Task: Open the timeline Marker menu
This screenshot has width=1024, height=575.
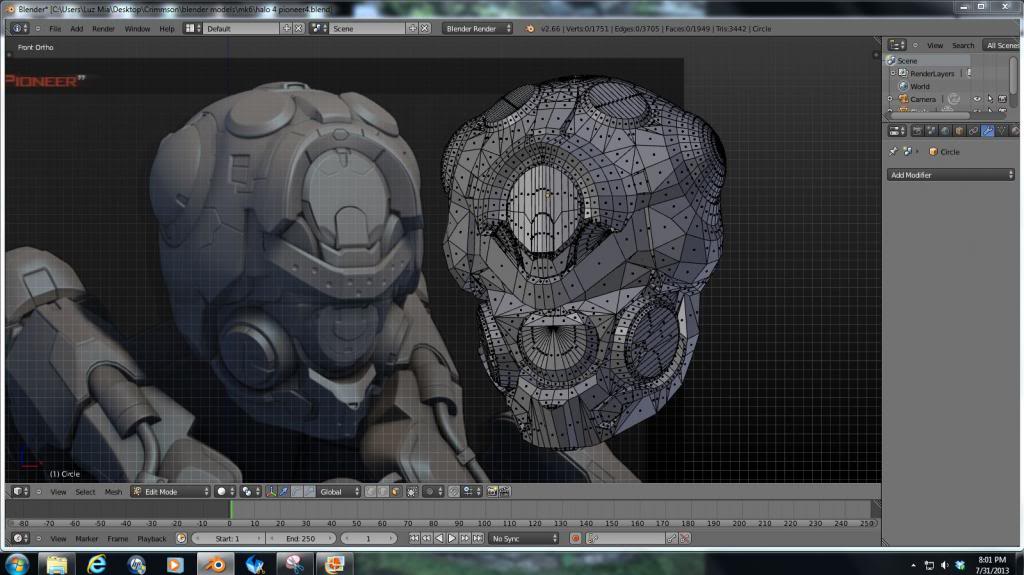Action: 86,539
